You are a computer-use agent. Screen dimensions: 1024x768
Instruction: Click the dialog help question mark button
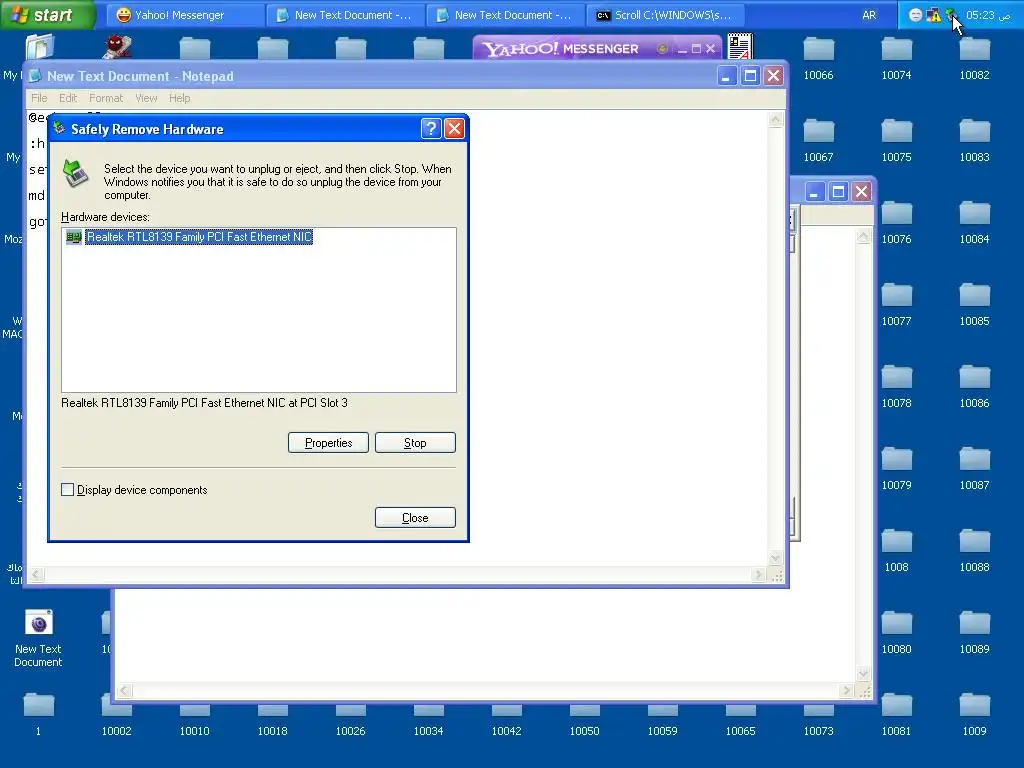coord(431,129)
